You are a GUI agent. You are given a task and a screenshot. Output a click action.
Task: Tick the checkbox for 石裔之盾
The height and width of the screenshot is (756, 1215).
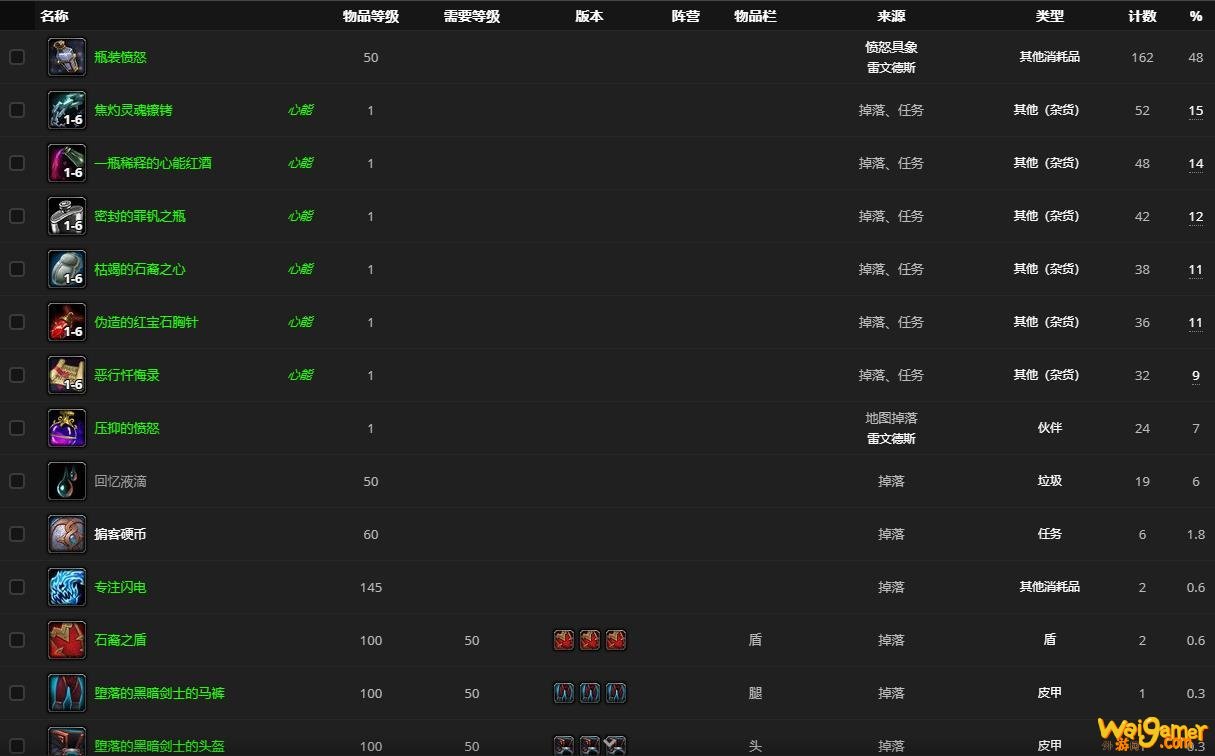point(17,640)
